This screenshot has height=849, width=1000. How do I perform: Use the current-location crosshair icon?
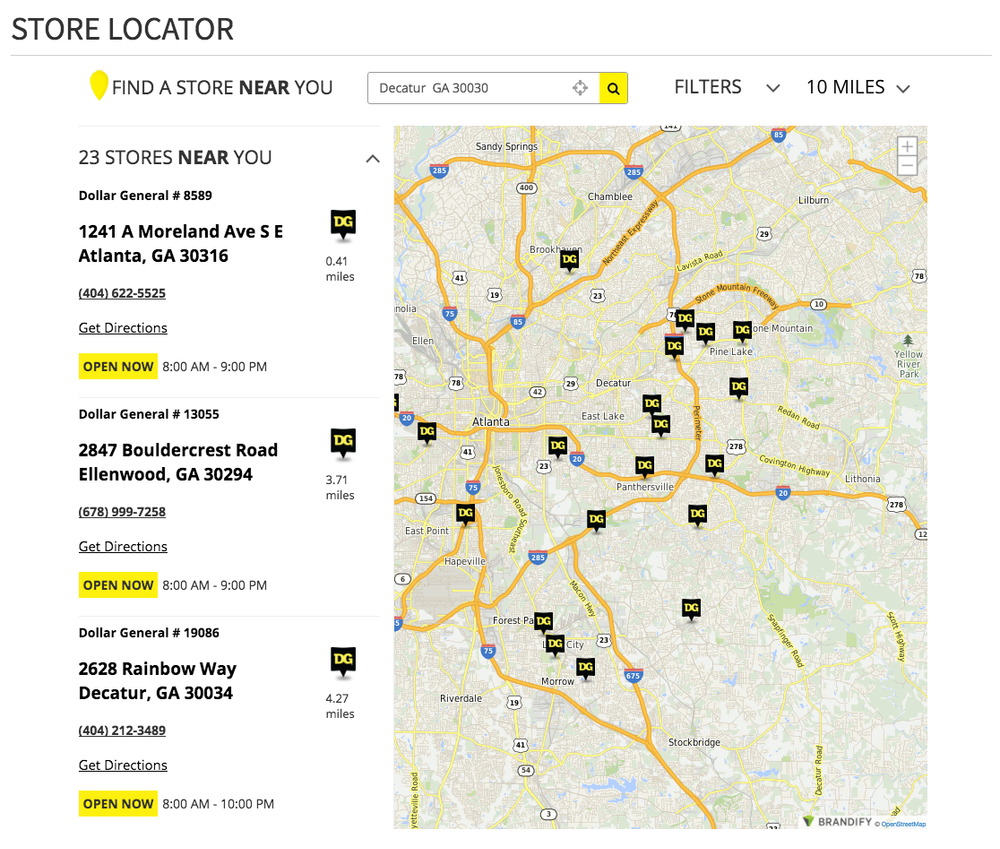coord(580,88)
